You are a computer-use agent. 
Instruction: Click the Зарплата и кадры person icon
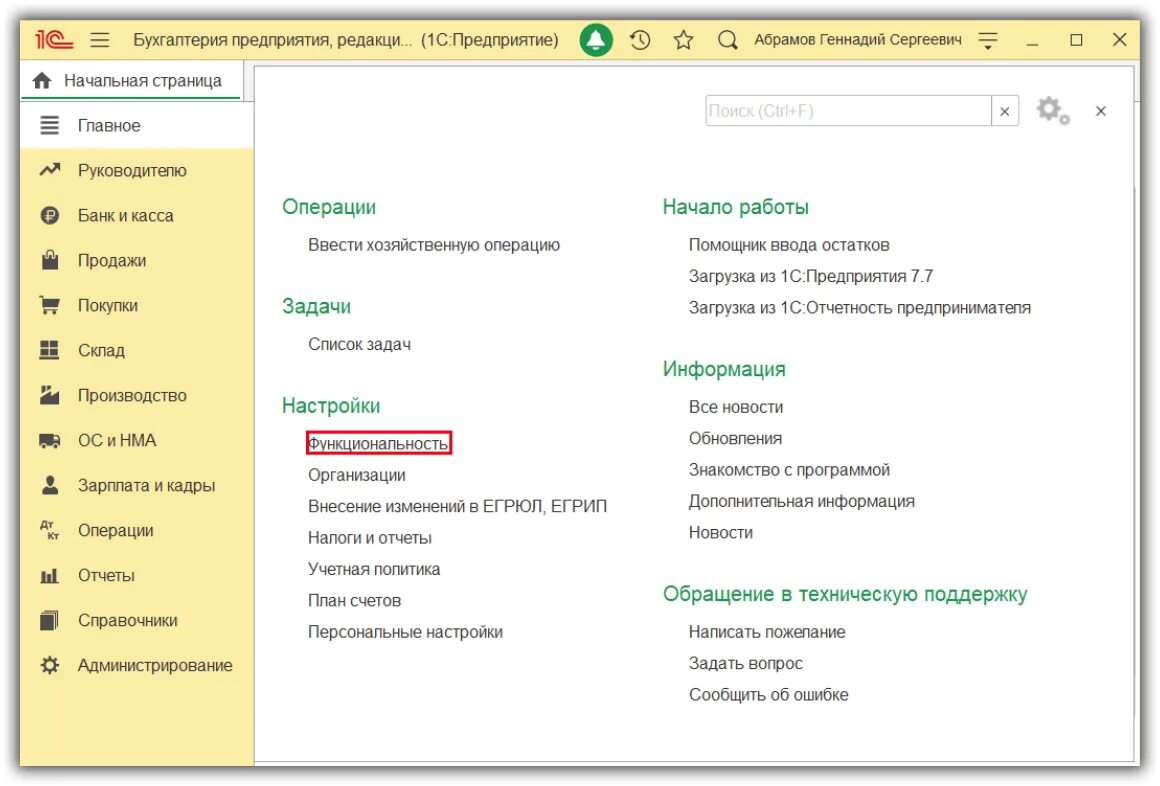pyautogui.click(x=50, y=486)
